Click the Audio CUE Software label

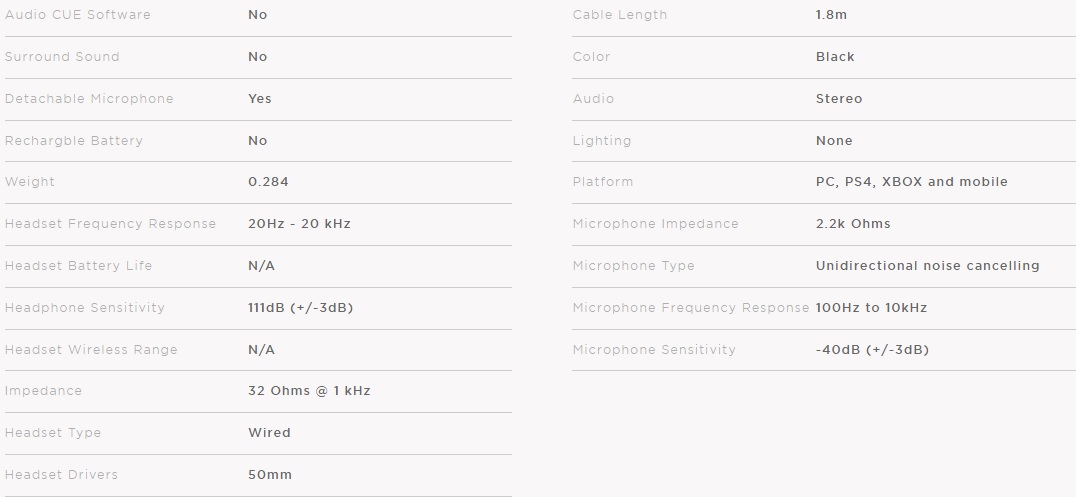click(x=78, y=15)
